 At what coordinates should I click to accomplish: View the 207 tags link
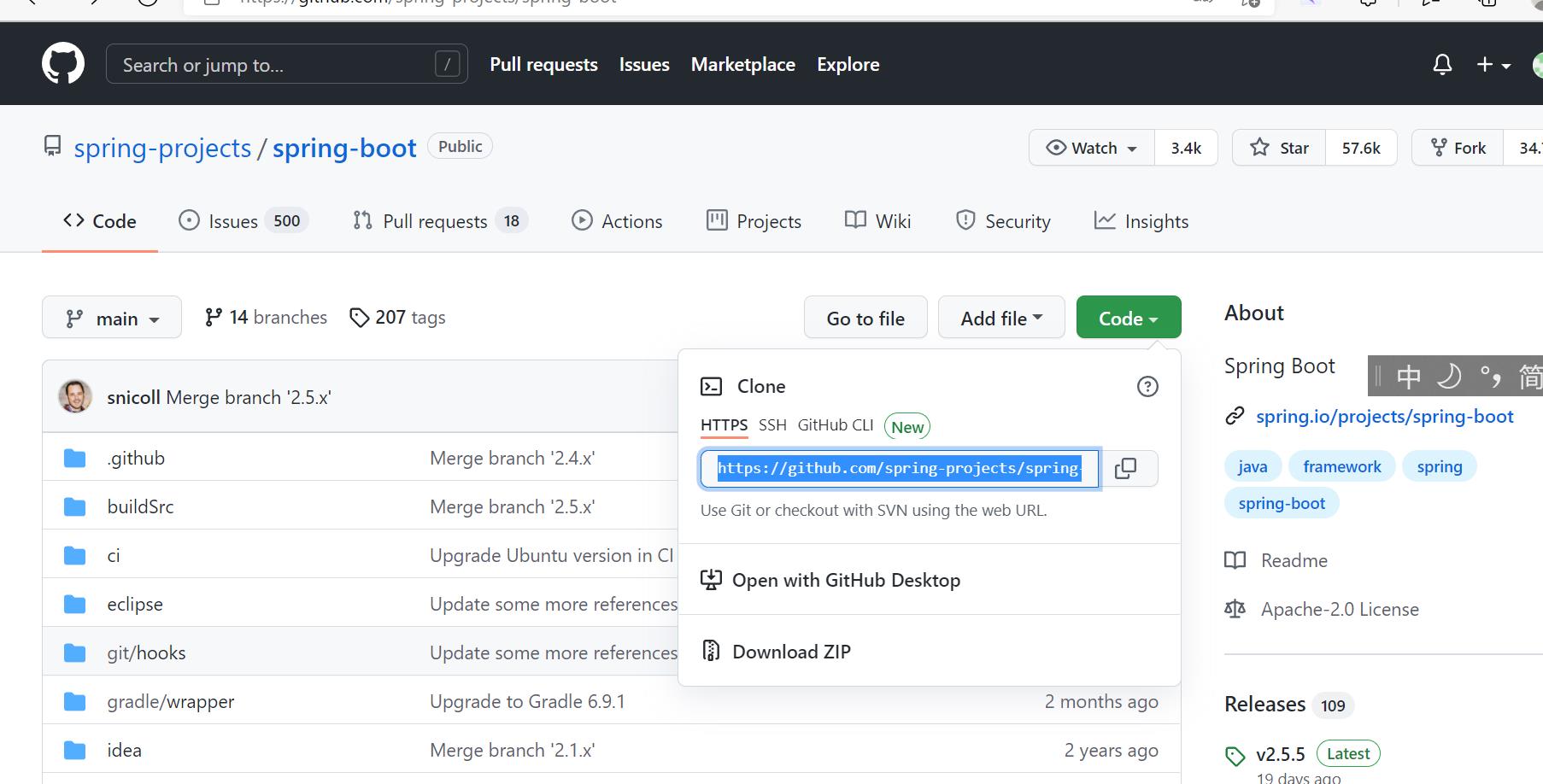tap(397, 318)
